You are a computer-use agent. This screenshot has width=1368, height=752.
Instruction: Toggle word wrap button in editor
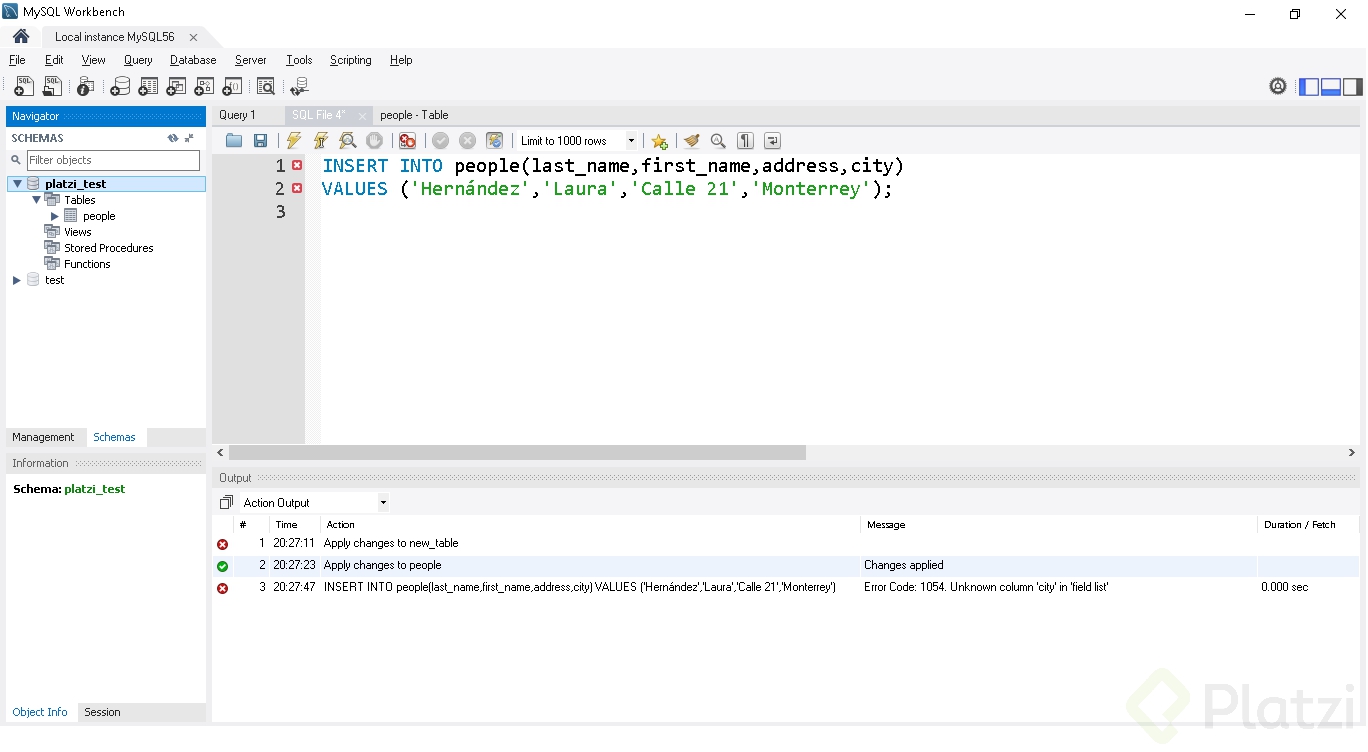click(772, 141)
